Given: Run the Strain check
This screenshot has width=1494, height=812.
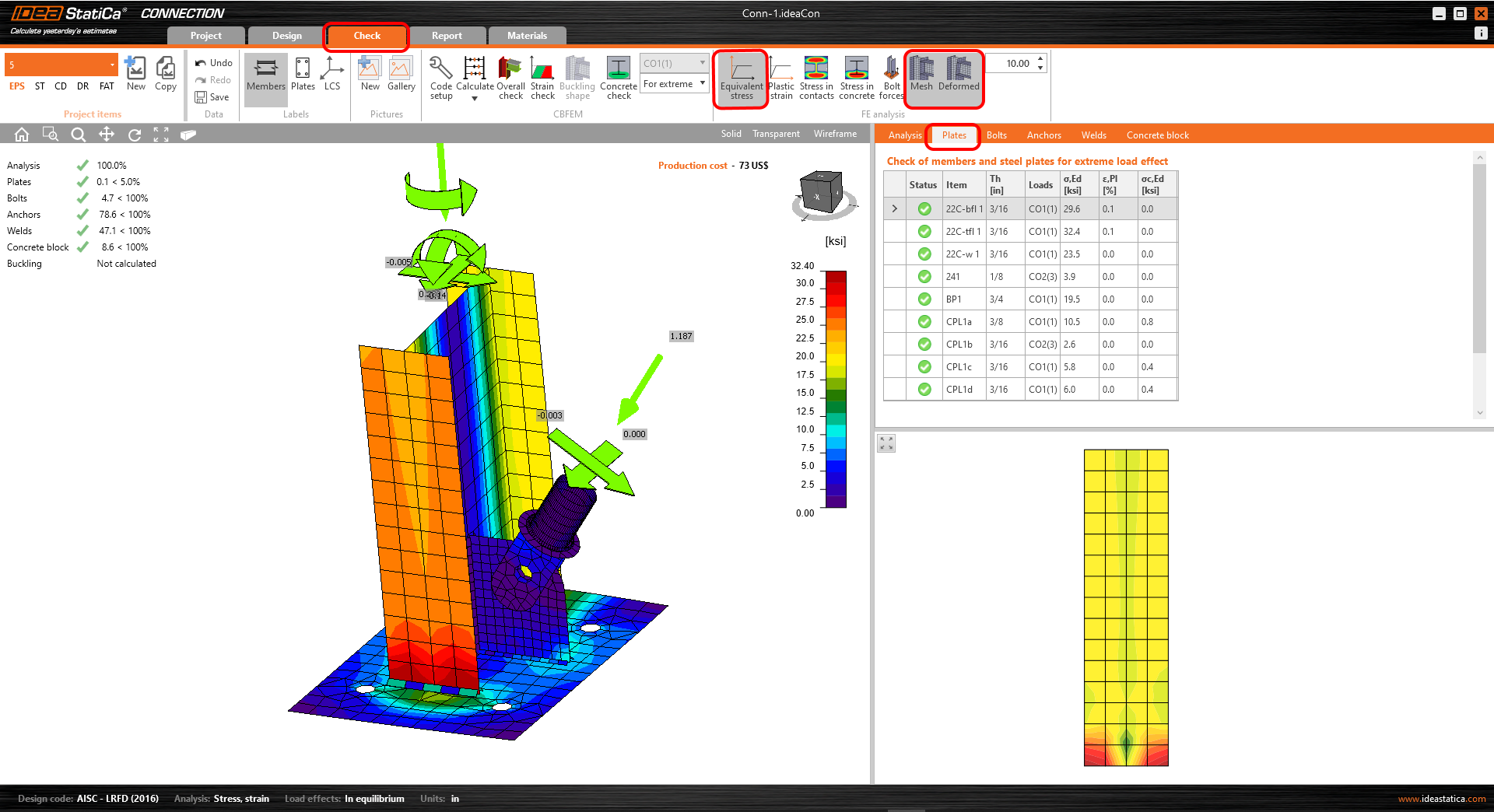Looking at the screenshot, I should (x=542, y=78).
